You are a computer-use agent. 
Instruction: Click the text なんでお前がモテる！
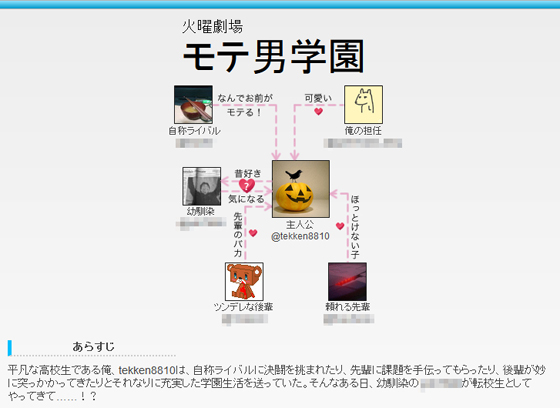pyautogui.click(x=245, y=105)
